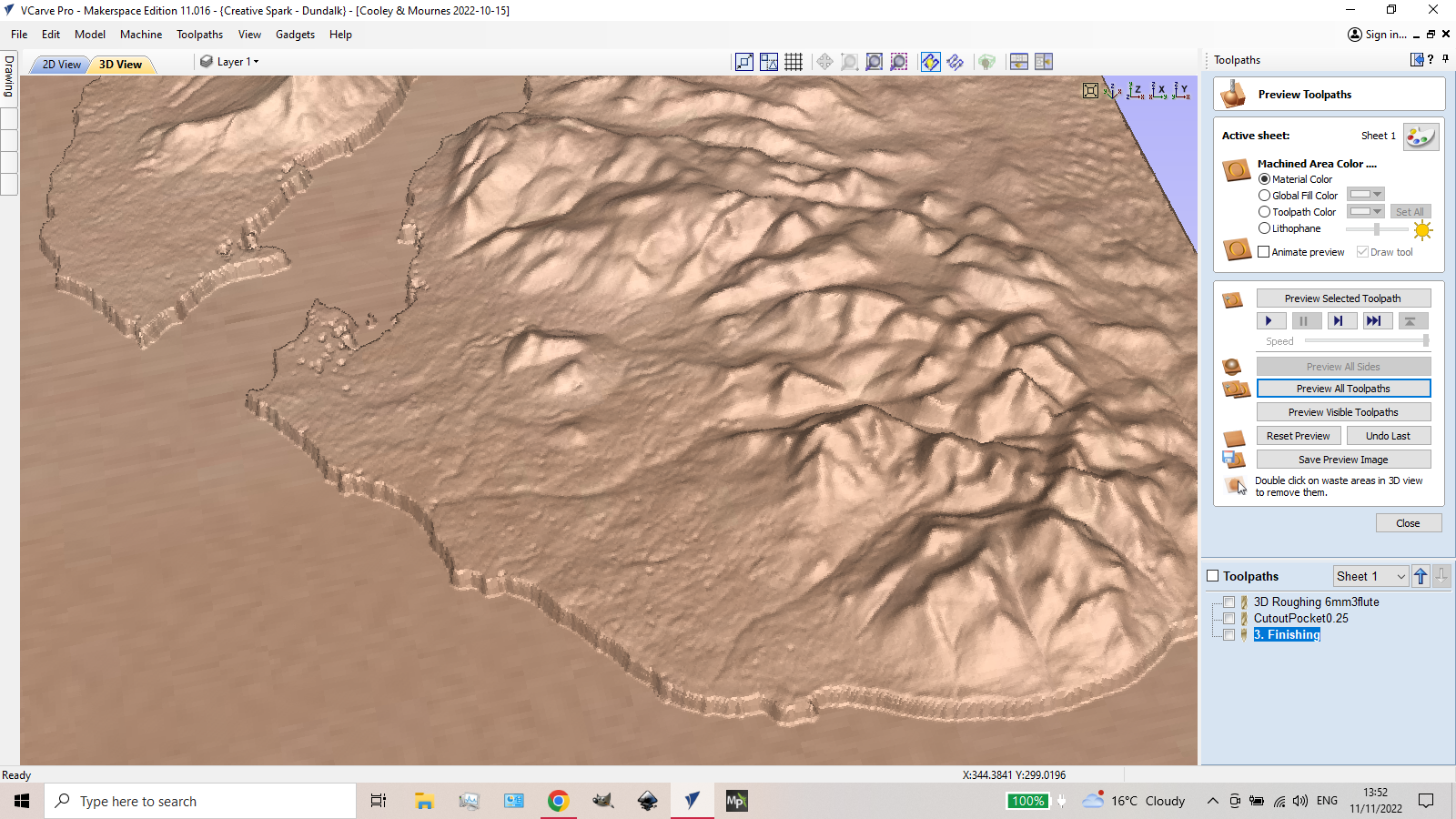Click the Save Preview Image disk icon

1234,460
